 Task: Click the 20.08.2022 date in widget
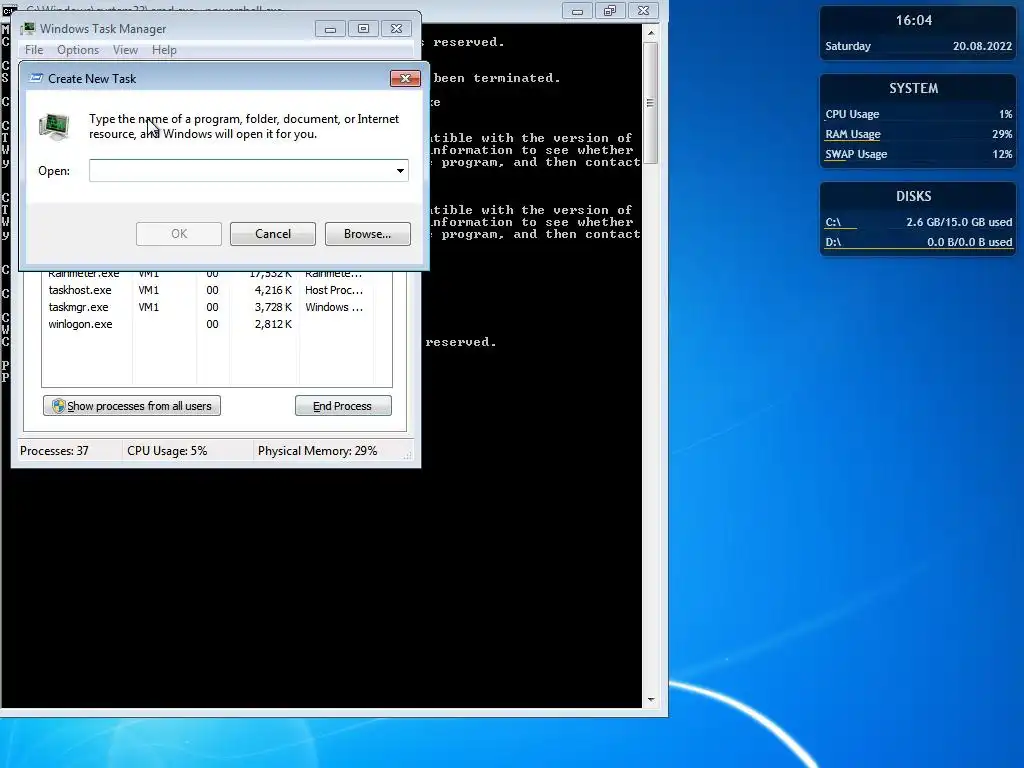[982, 46]
